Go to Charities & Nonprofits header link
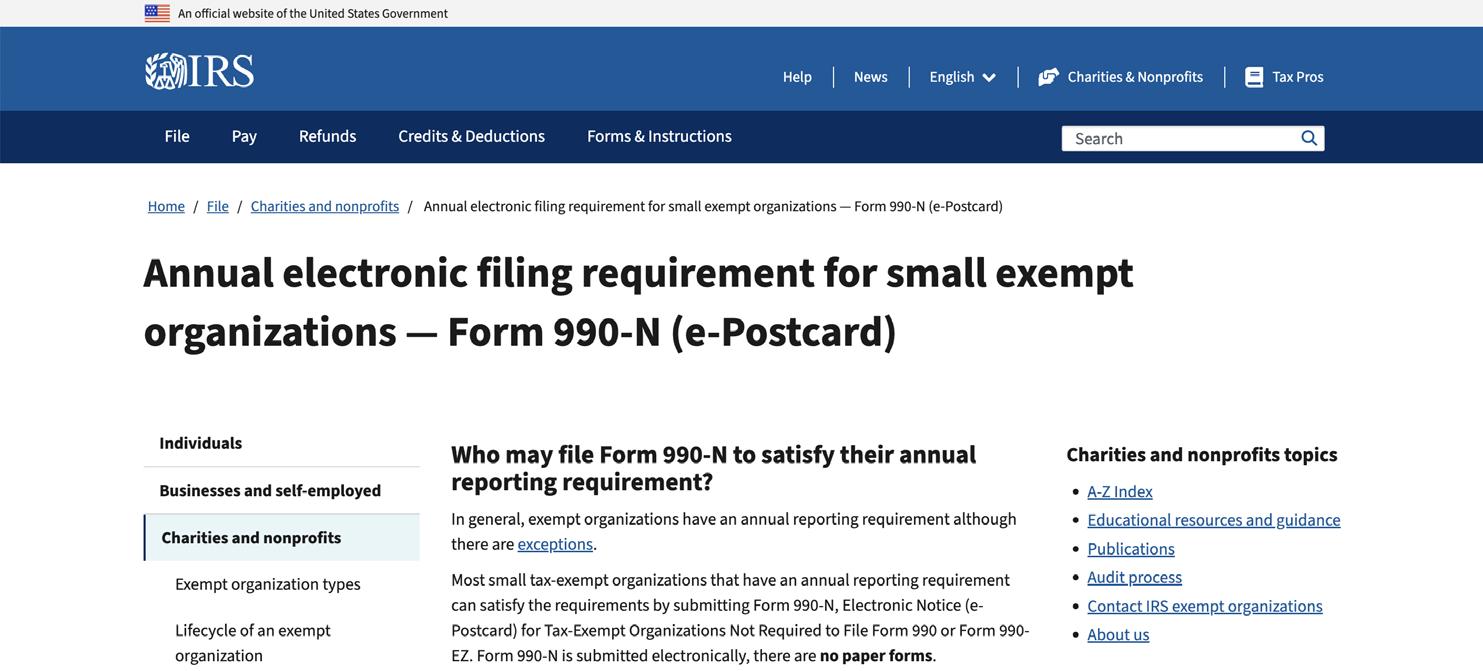 pyautogui.click(x=1135, y=77)
